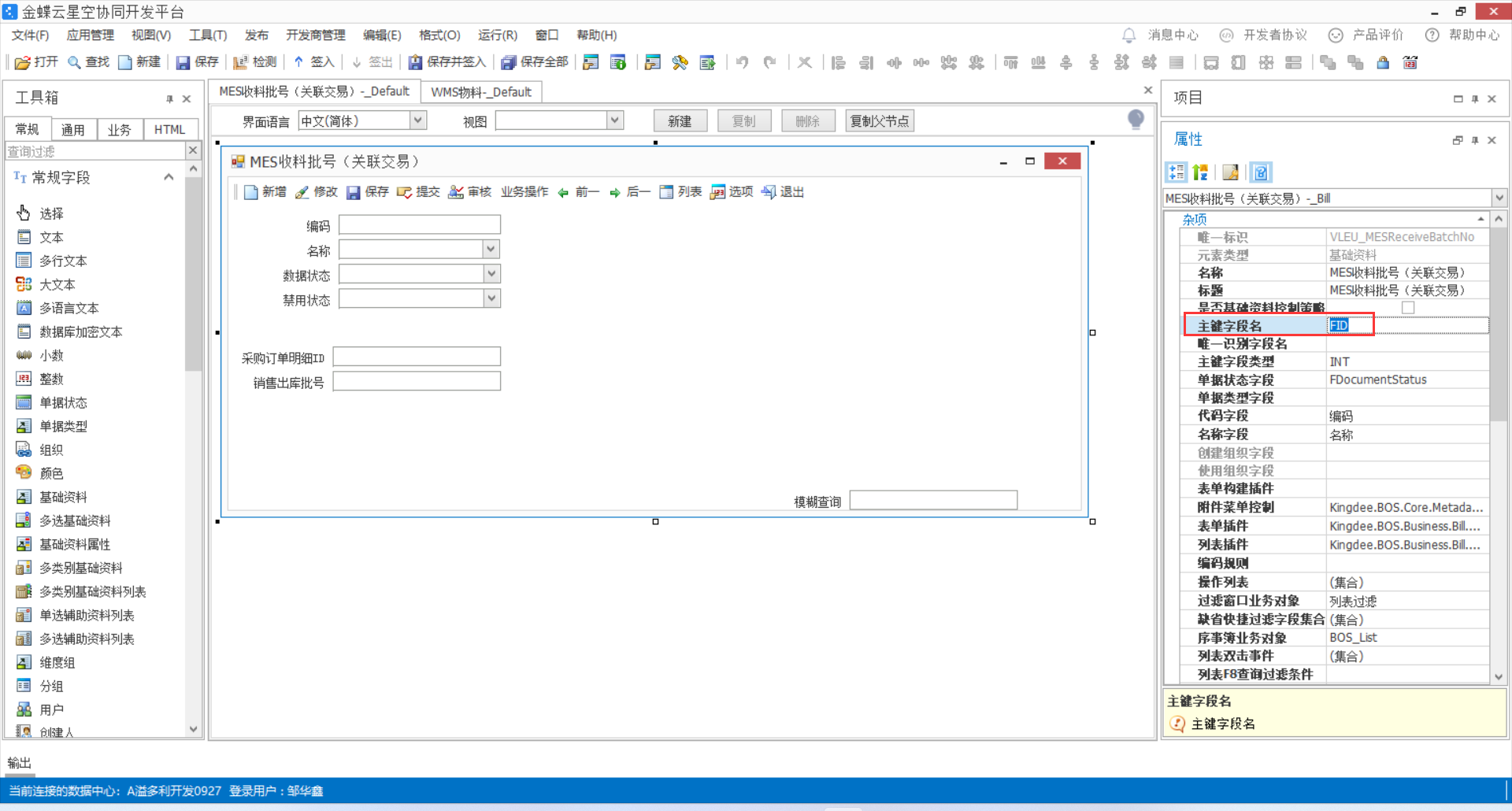Open the 界面语言 dropdown
This screenshot has width=1512, height=811.
(418, 120)
